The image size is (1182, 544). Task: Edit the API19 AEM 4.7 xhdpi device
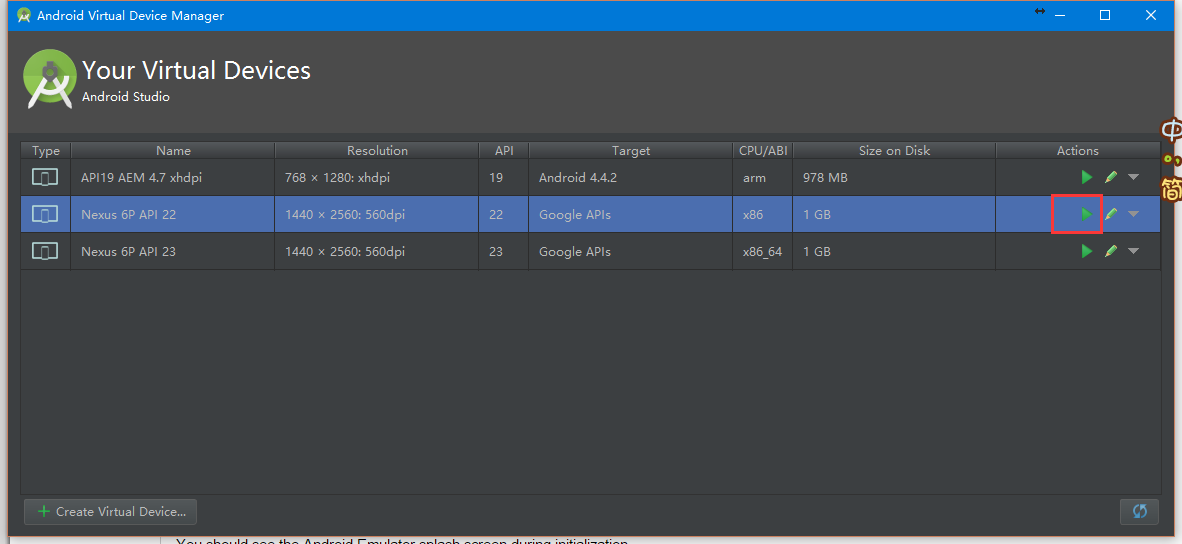[x=1111, y=177]
